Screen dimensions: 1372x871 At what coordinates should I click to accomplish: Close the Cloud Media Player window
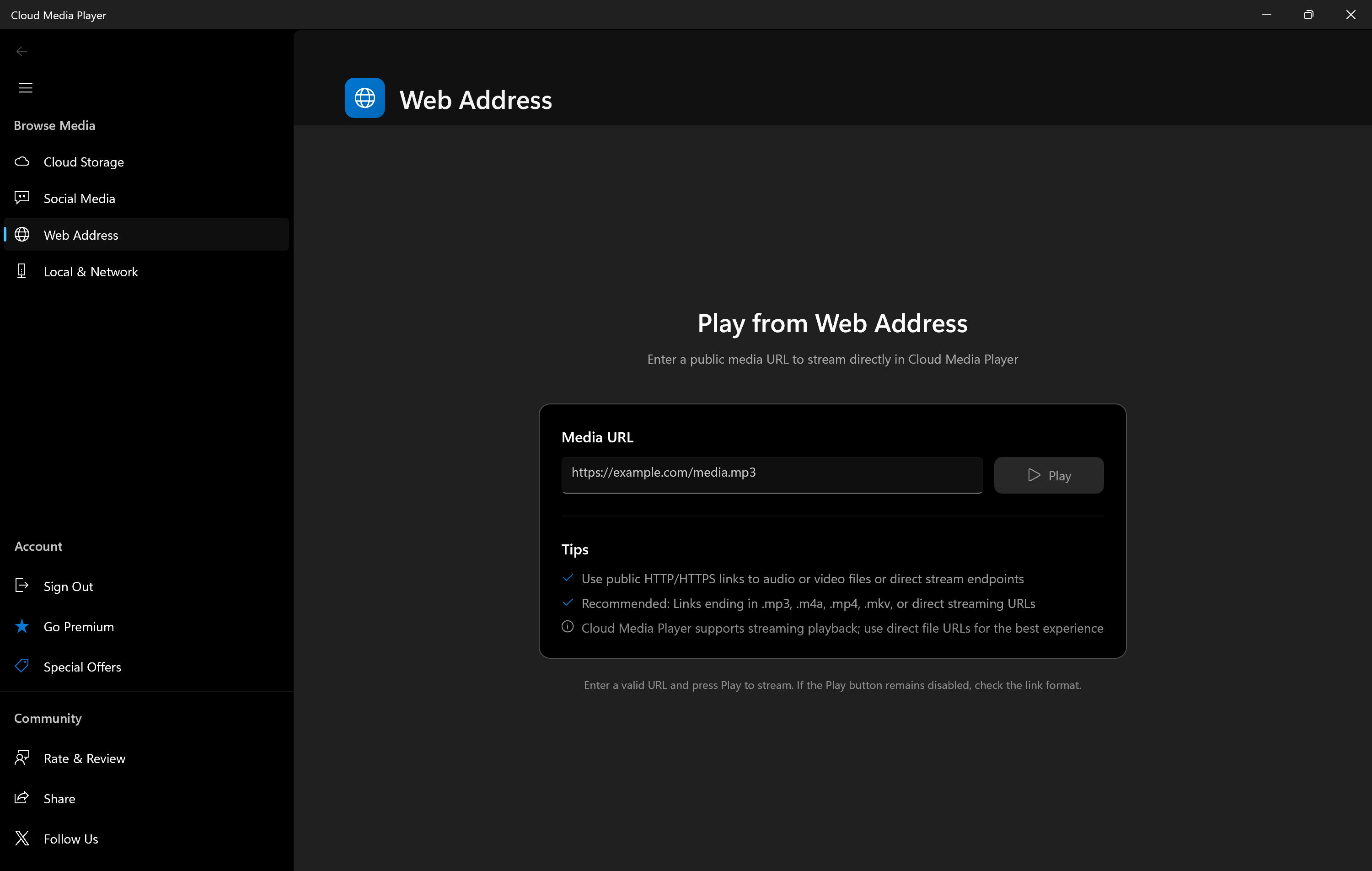click(x=1351, y=15)
